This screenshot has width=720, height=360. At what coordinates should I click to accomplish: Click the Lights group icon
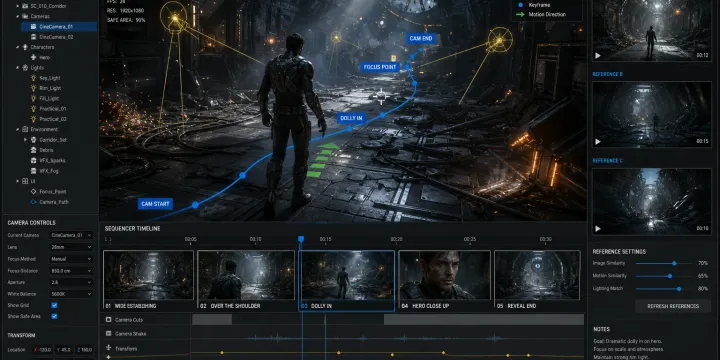point(25,68)
